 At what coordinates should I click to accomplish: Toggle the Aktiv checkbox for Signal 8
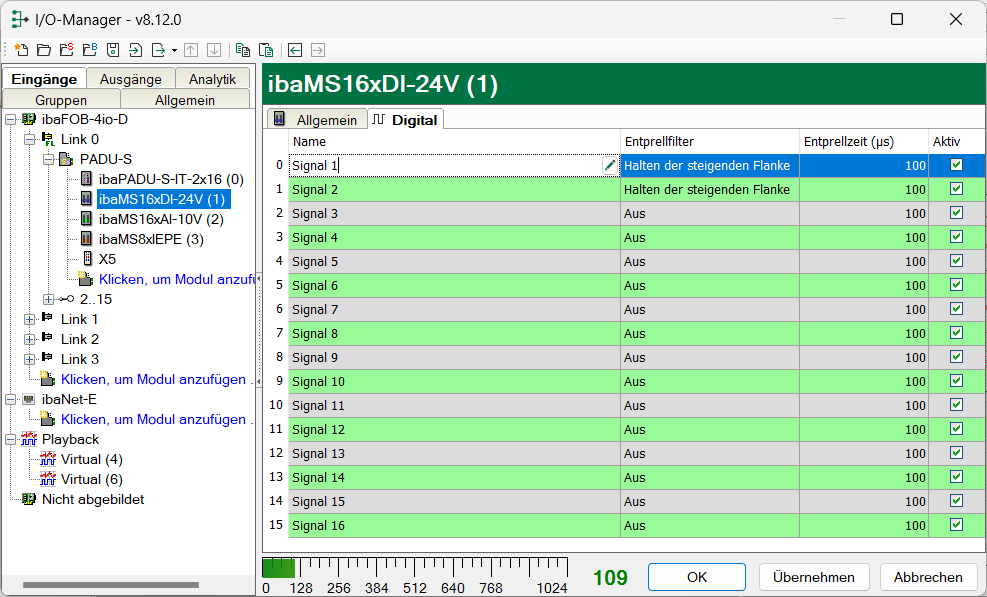tap(956, 333)
